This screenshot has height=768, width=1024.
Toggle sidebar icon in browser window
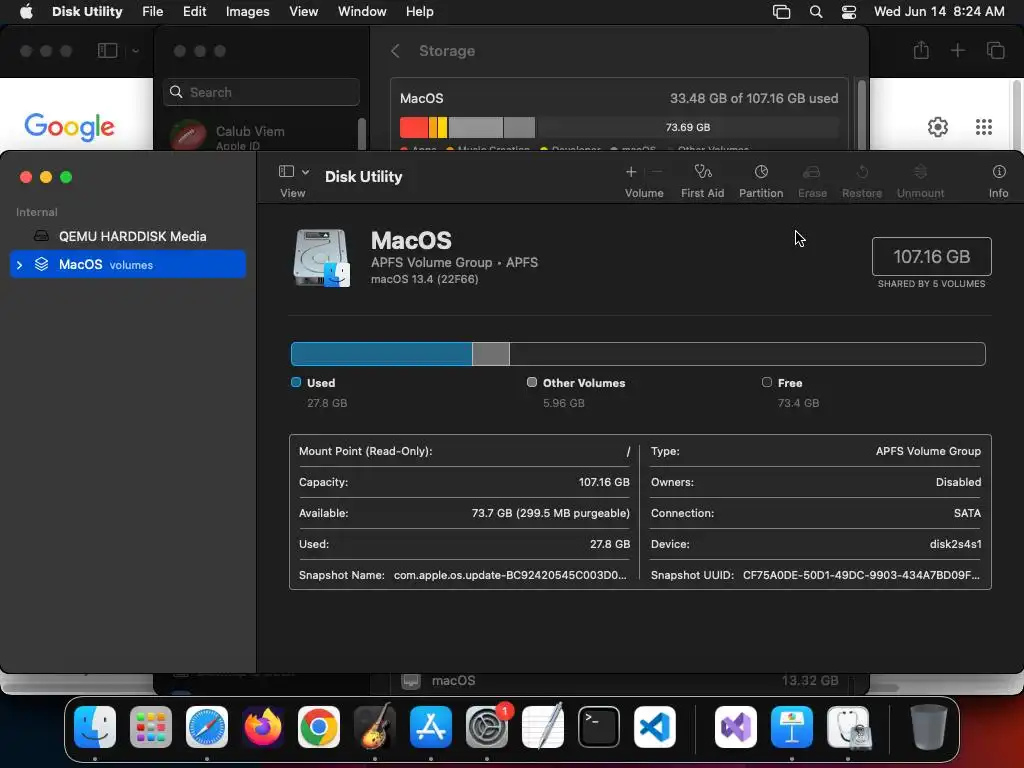pyautogui.click(x=107, y=50)
